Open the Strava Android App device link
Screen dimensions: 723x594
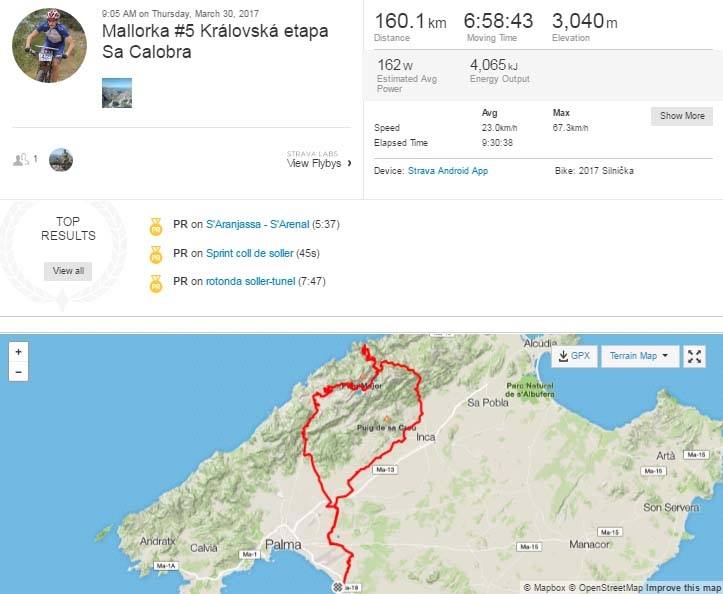point(448,171)
